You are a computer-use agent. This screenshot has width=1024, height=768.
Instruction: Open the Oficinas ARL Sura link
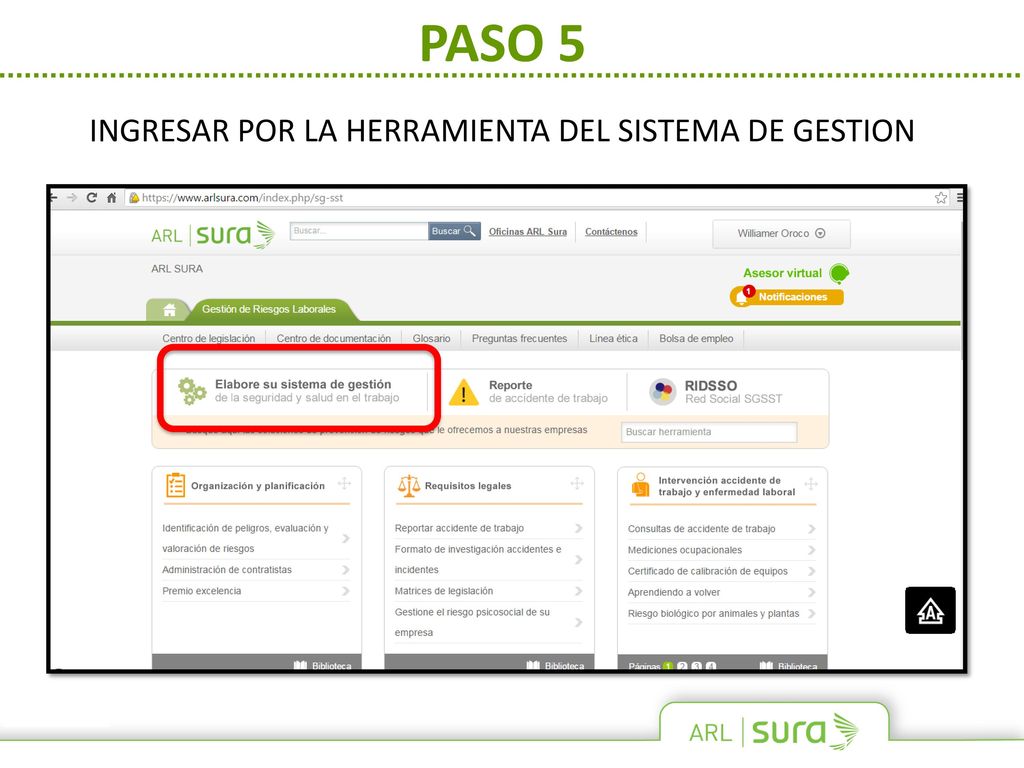(528, 232)
